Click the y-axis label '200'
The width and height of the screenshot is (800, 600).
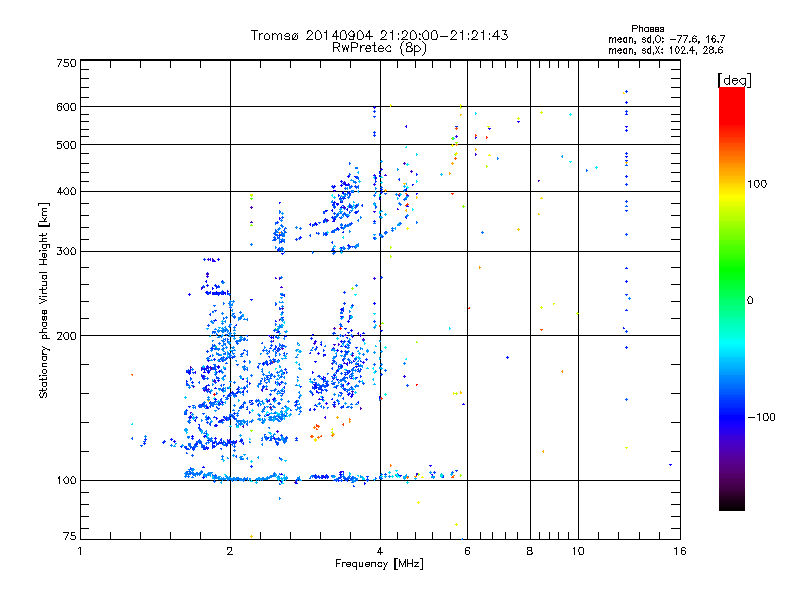[66, 336]
